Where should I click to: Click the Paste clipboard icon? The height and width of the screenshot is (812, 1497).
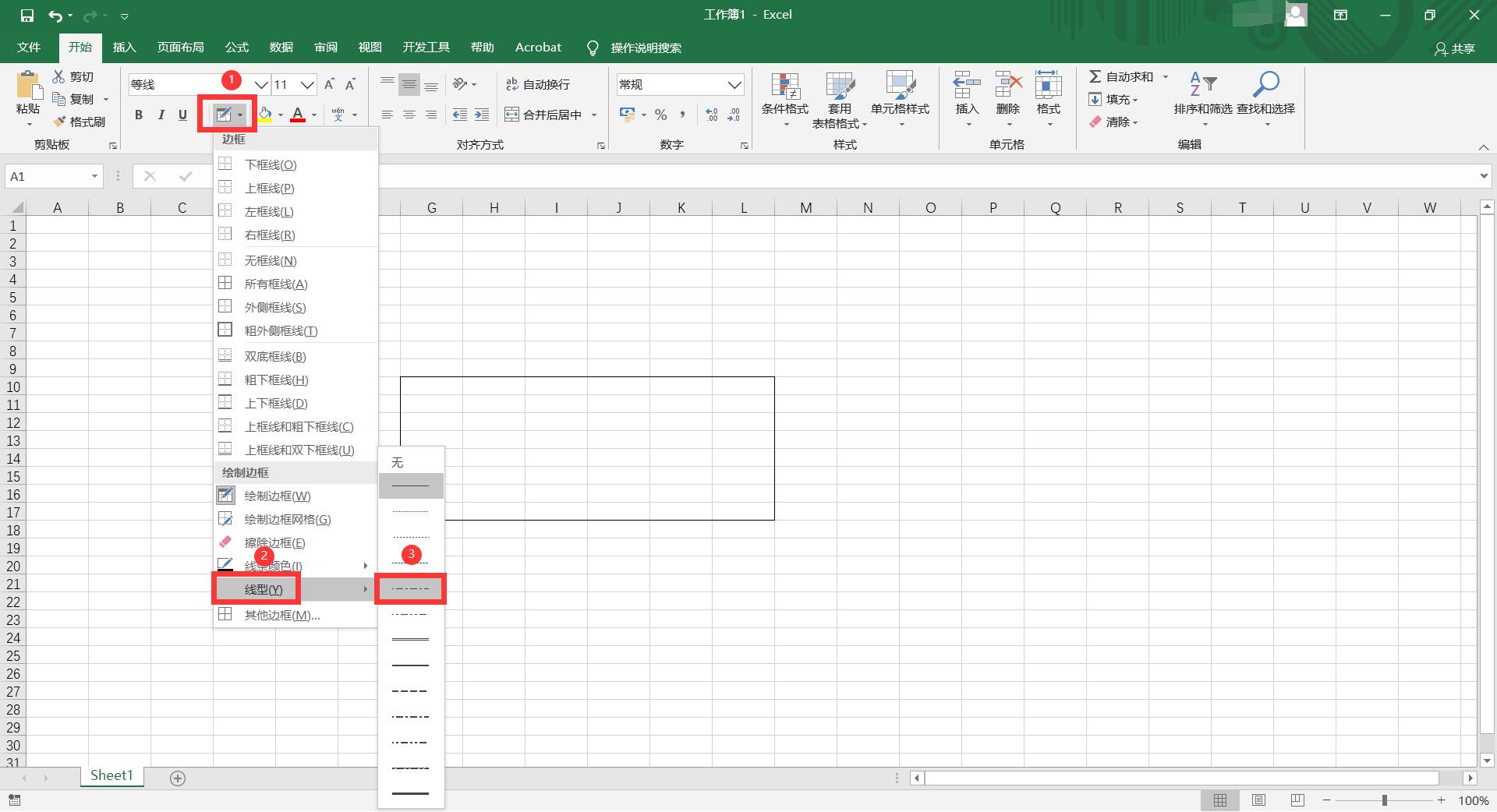28,86
